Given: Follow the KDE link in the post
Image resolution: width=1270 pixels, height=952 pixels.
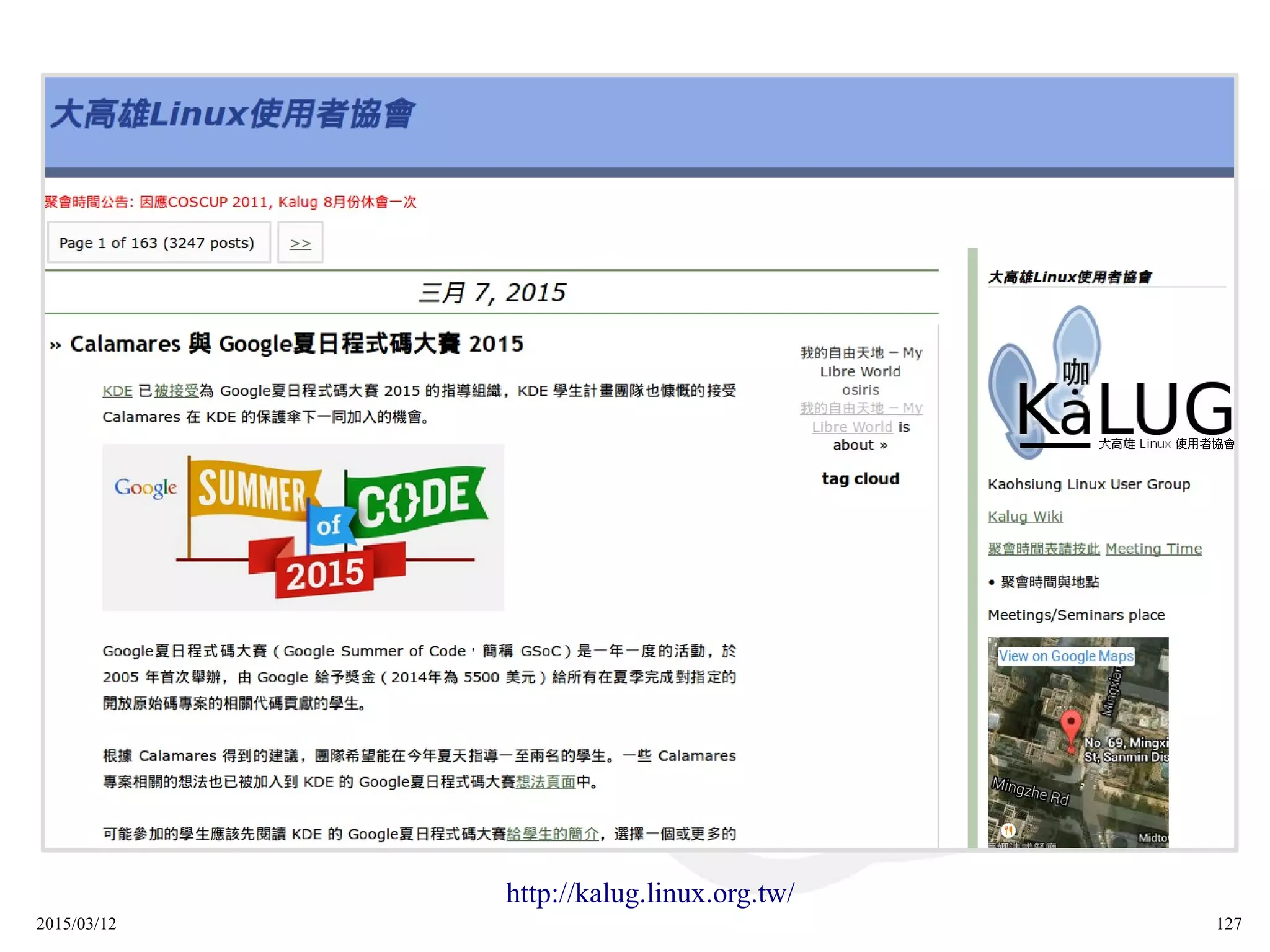Looking at the screenshot, I should click(117, 391).
